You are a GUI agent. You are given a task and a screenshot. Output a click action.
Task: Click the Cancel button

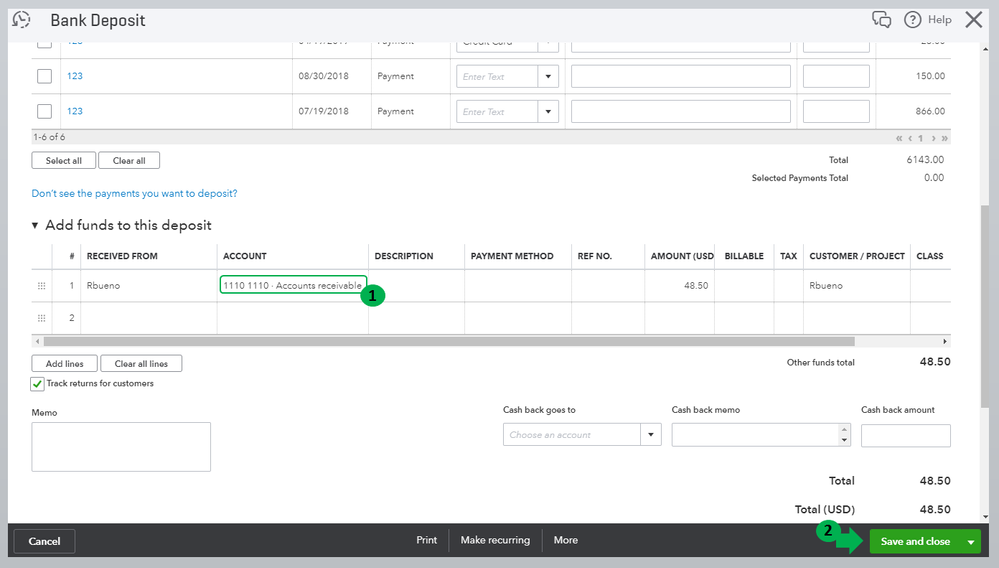point(44,541)
